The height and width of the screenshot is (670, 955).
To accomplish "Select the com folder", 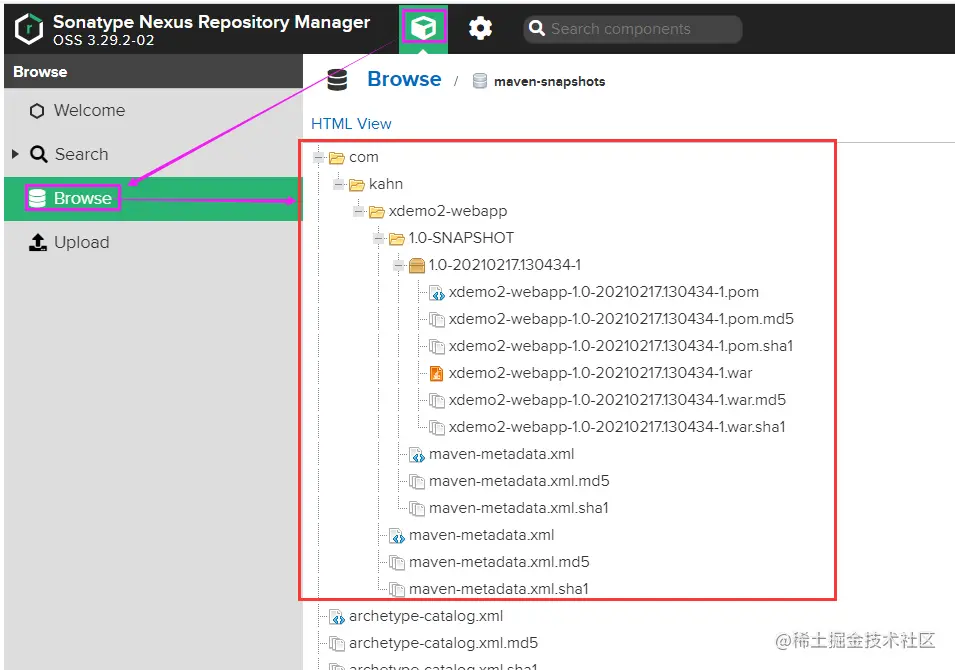I will (x=364, y=157).
